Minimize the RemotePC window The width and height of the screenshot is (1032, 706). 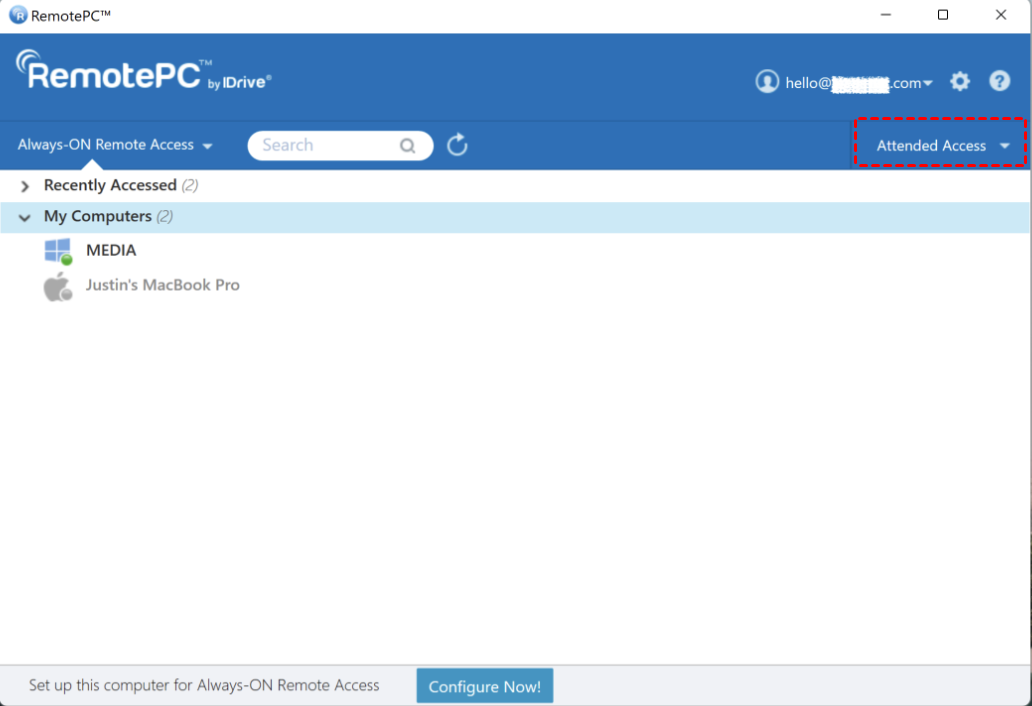(x=886, y=15)
